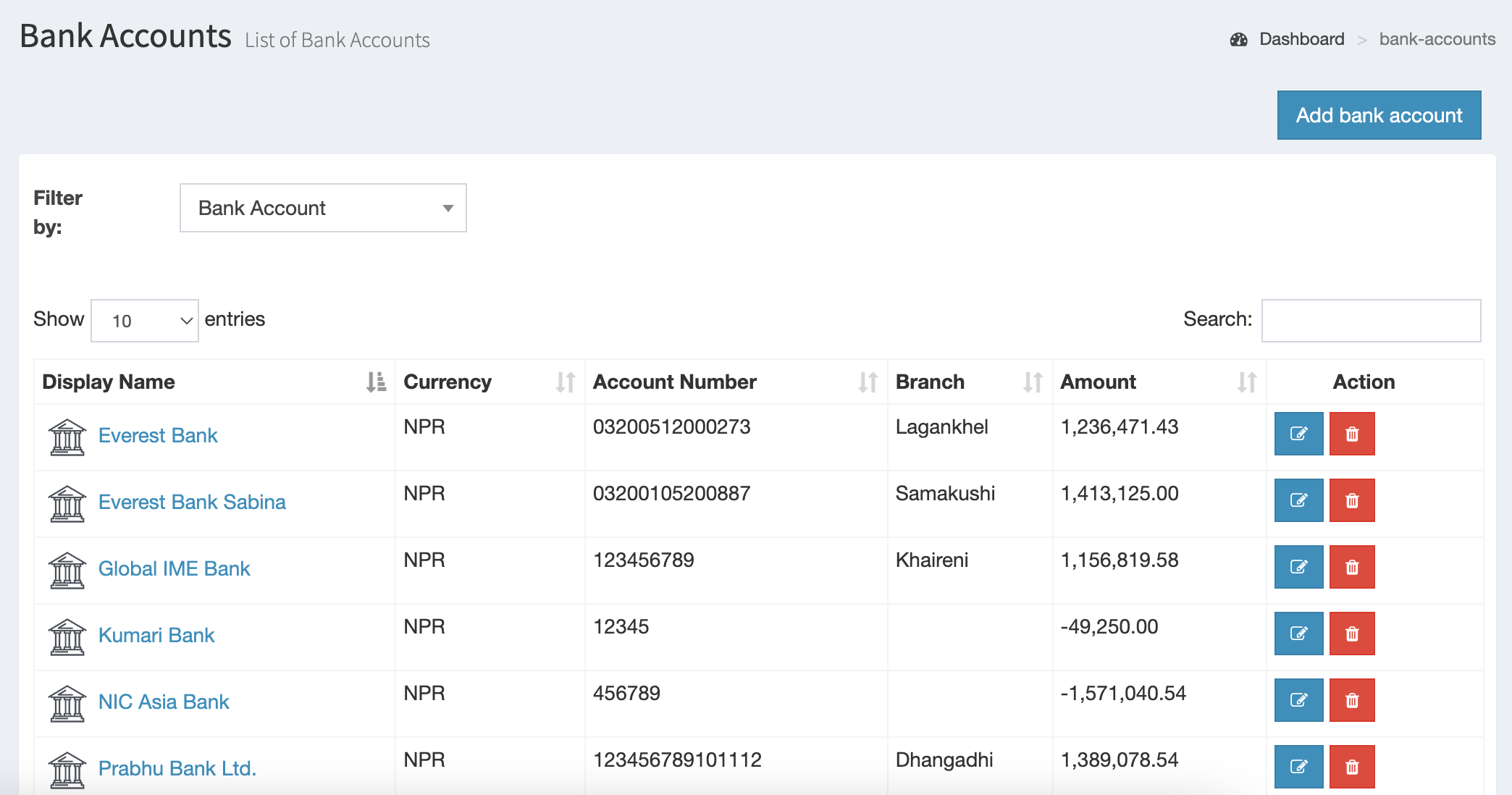
Task: Click the NIC Asia Bank building icon
Action: point(67,704)
